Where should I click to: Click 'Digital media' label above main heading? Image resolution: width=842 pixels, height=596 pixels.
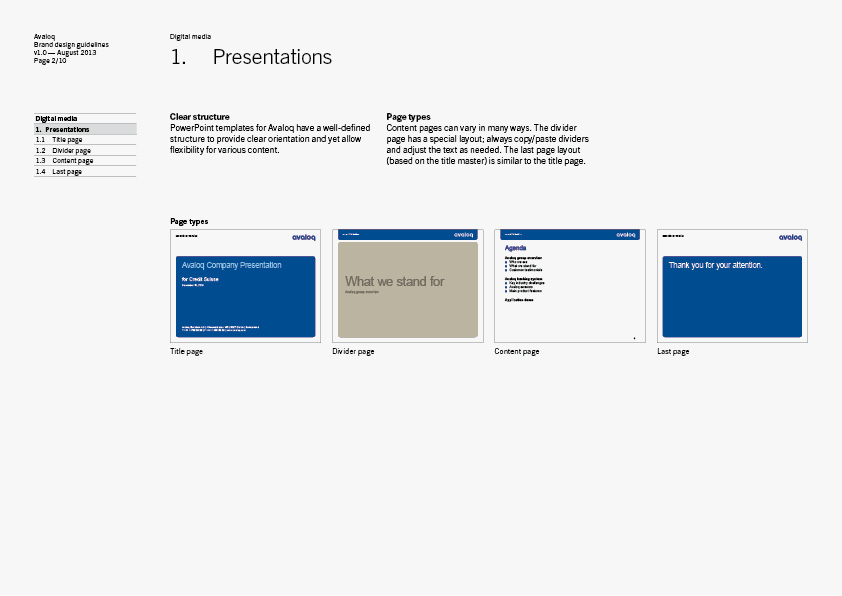pos(190,37)
